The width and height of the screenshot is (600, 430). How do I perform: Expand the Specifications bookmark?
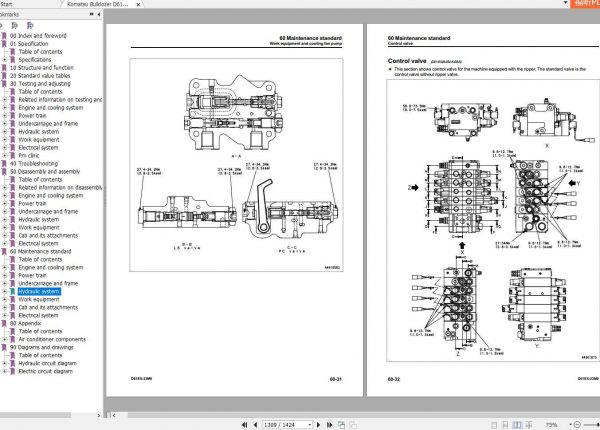[5, 60]
